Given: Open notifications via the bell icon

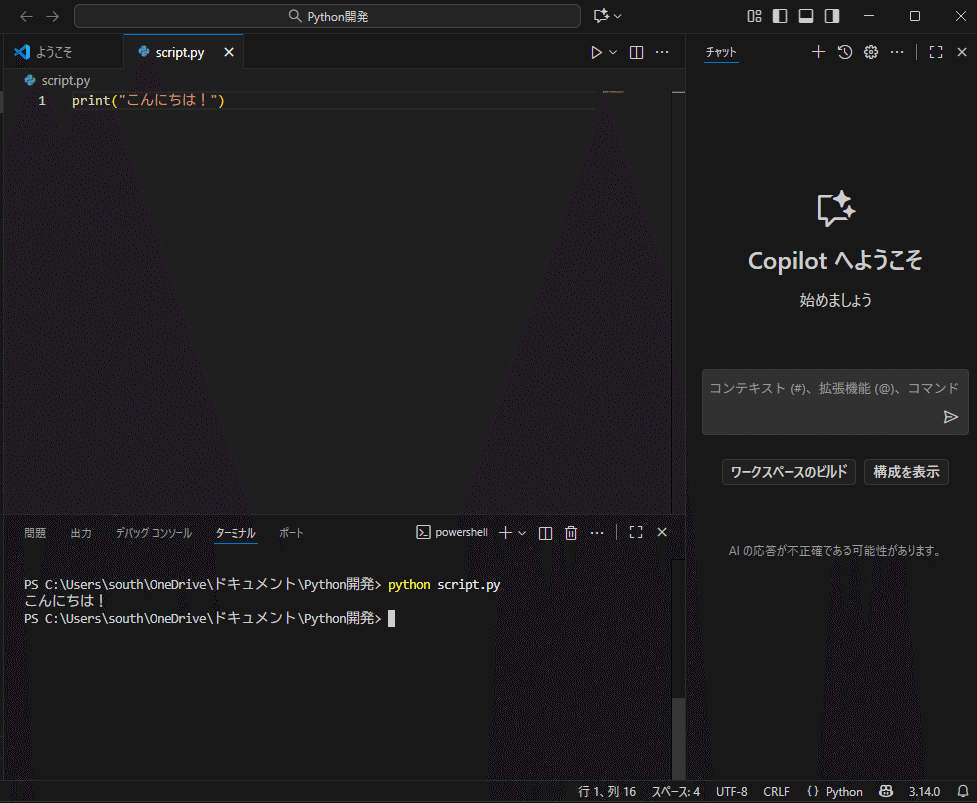Looking at the screenshot, I should pos(964,791).
